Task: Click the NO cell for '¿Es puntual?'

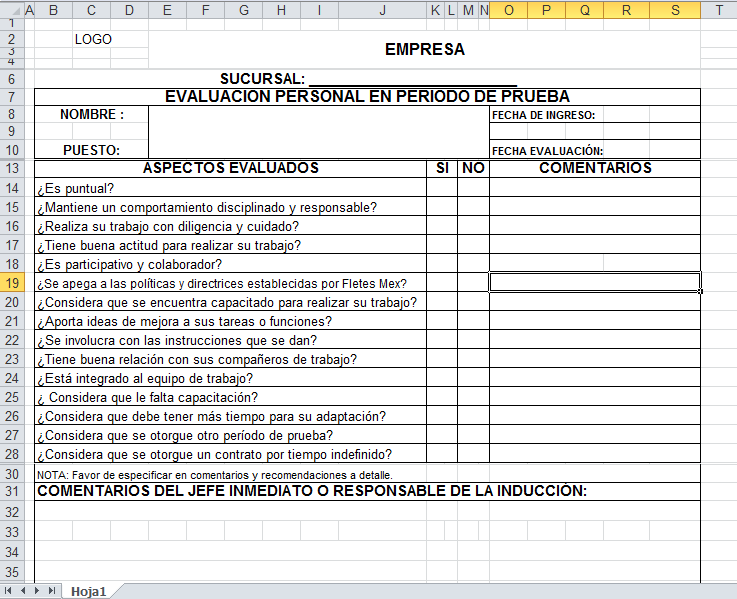Action: point(473,188)
